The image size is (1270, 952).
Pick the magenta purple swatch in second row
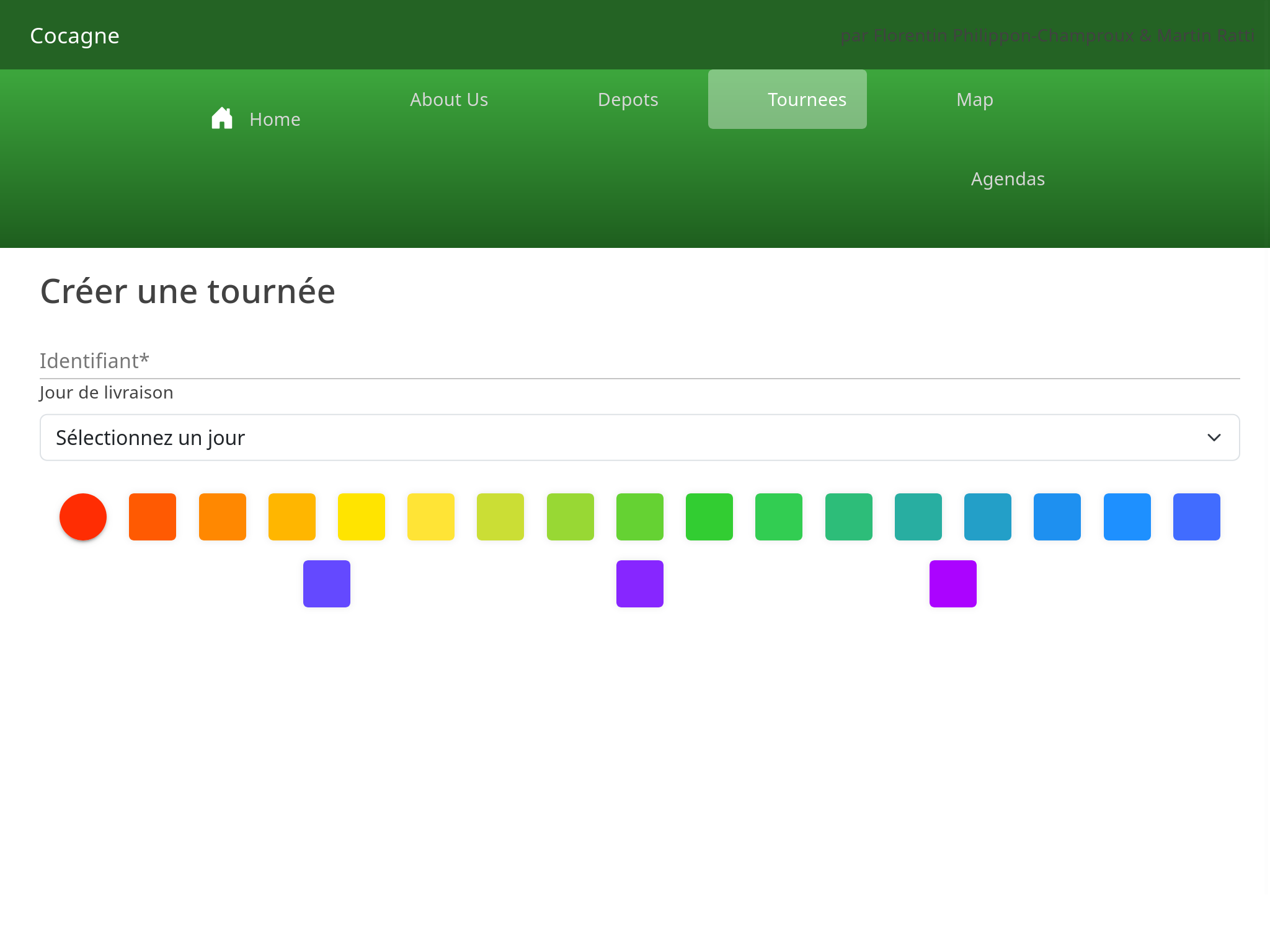tap(952, 584)
